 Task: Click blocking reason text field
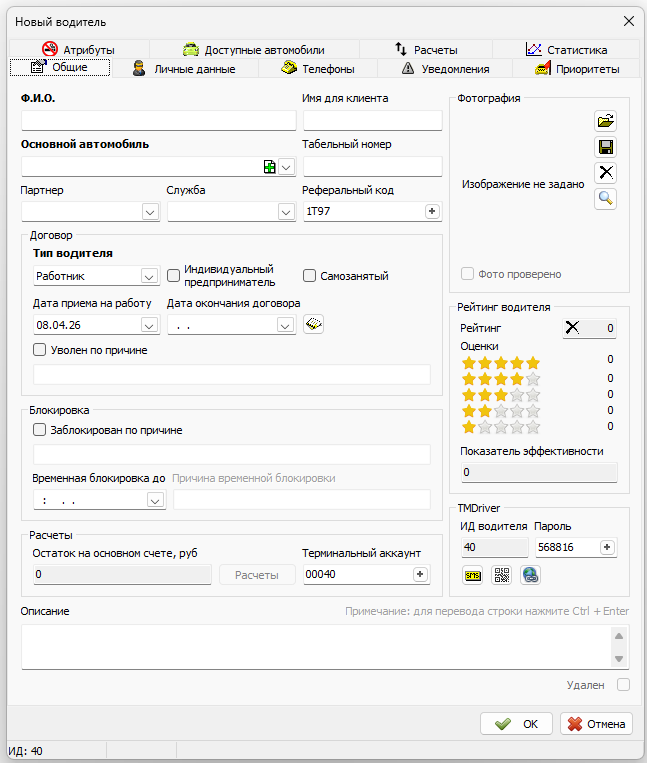pos(232,454)
